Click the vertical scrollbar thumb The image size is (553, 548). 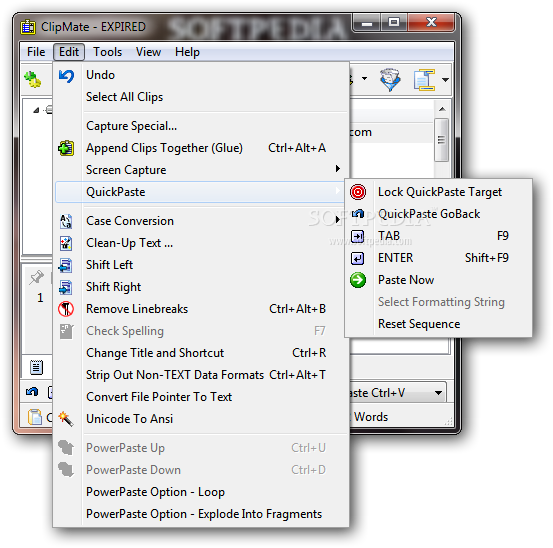tap(442, 140)
